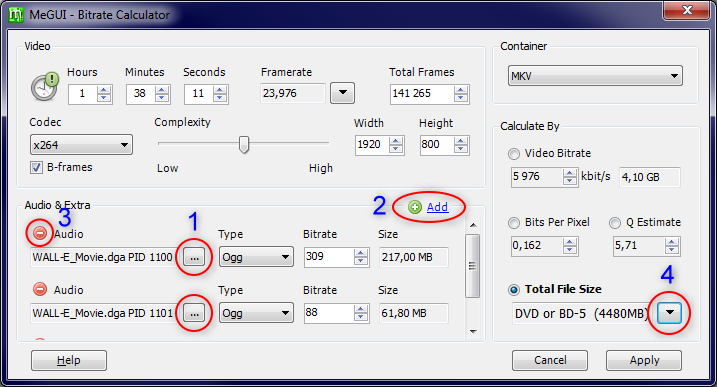Open the file size preset dropdown arrow
717x387 pixels.
669,313
